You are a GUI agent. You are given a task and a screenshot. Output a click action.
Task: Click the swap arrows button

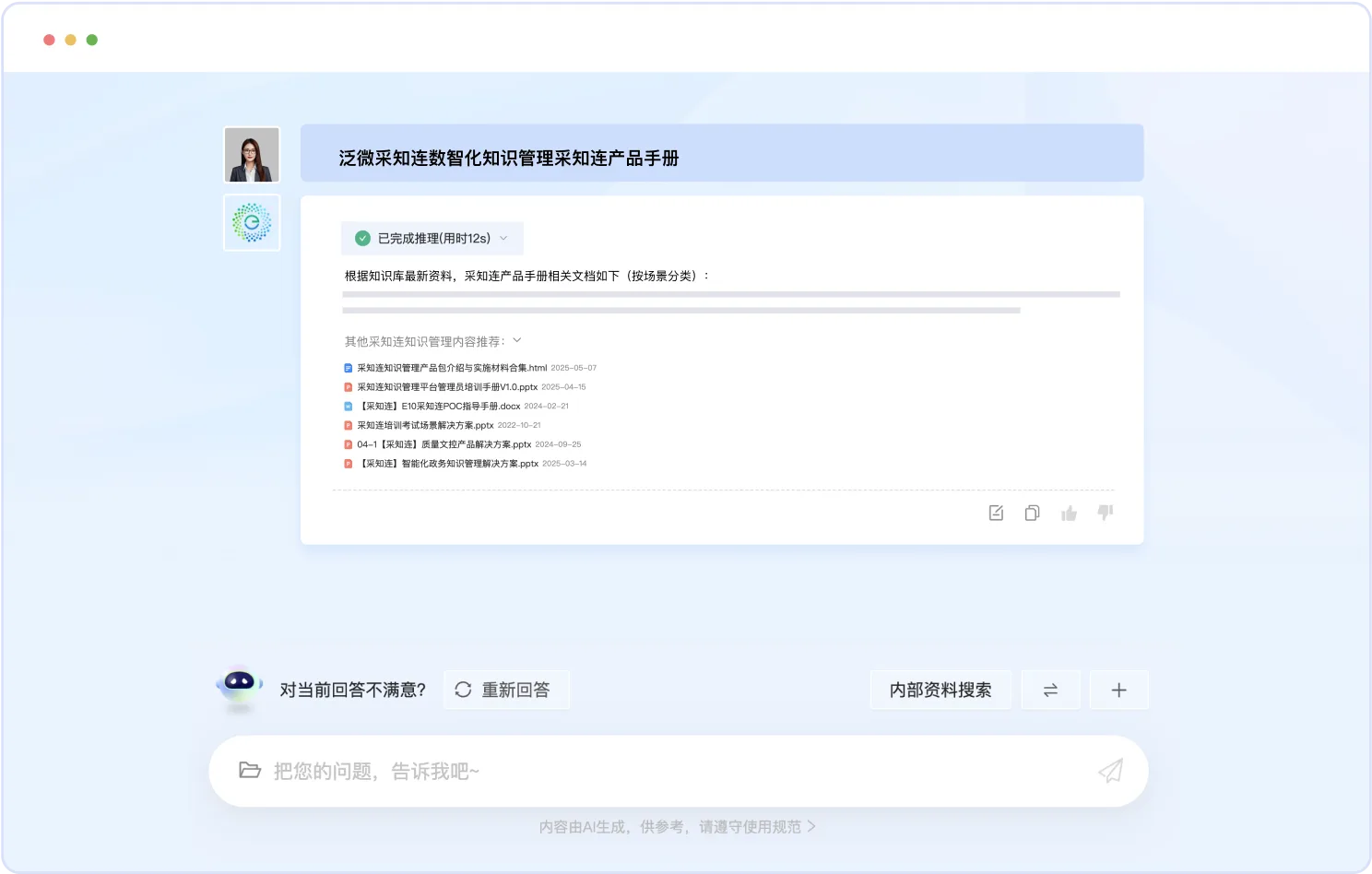1050,690
